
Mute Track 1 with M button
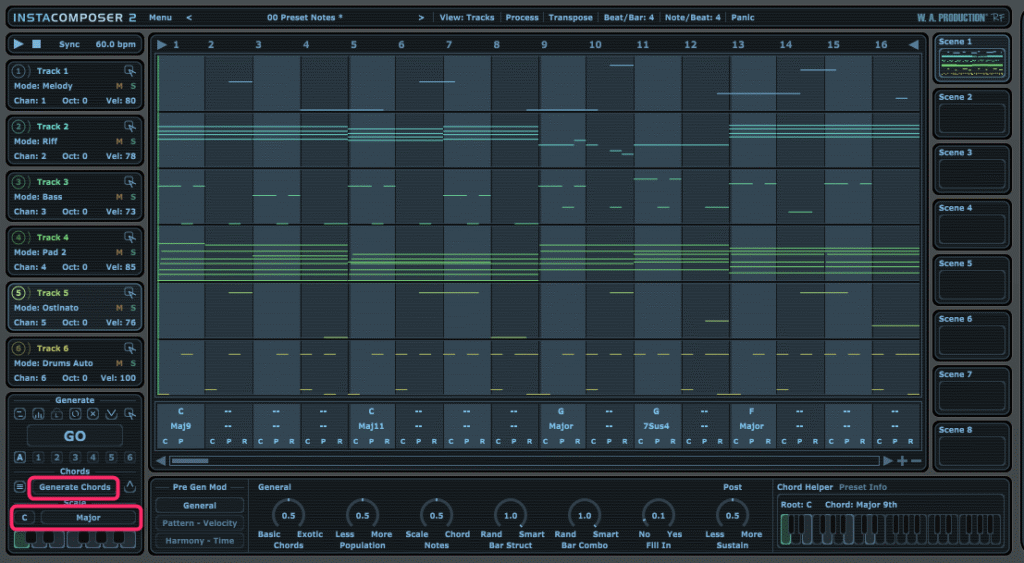pos(119,86)
